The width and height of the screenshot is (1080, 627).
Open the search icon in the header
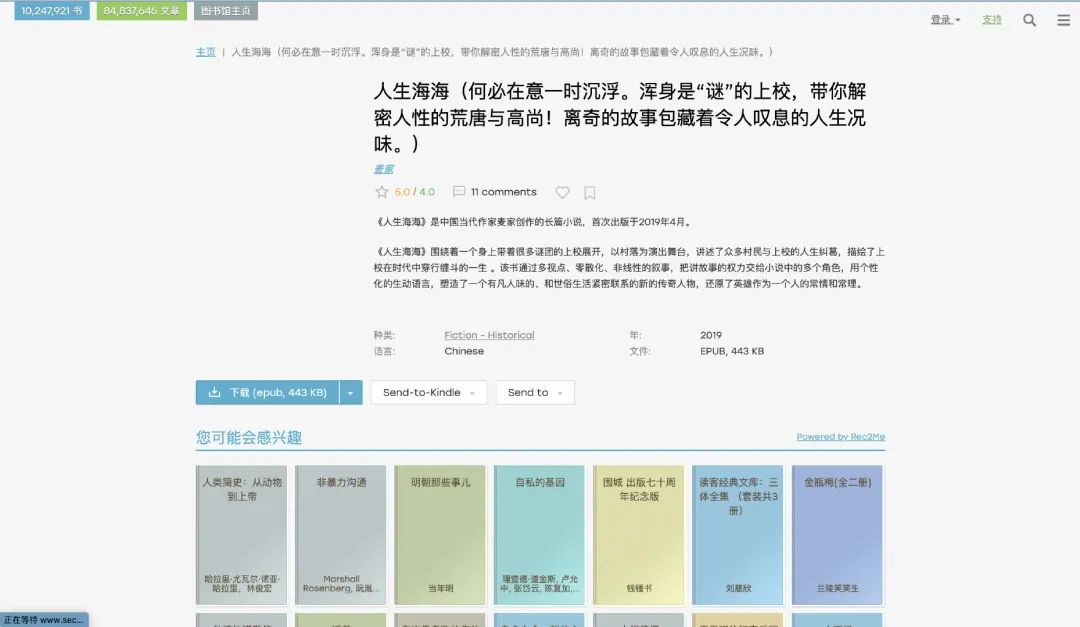click(1029, 19)
